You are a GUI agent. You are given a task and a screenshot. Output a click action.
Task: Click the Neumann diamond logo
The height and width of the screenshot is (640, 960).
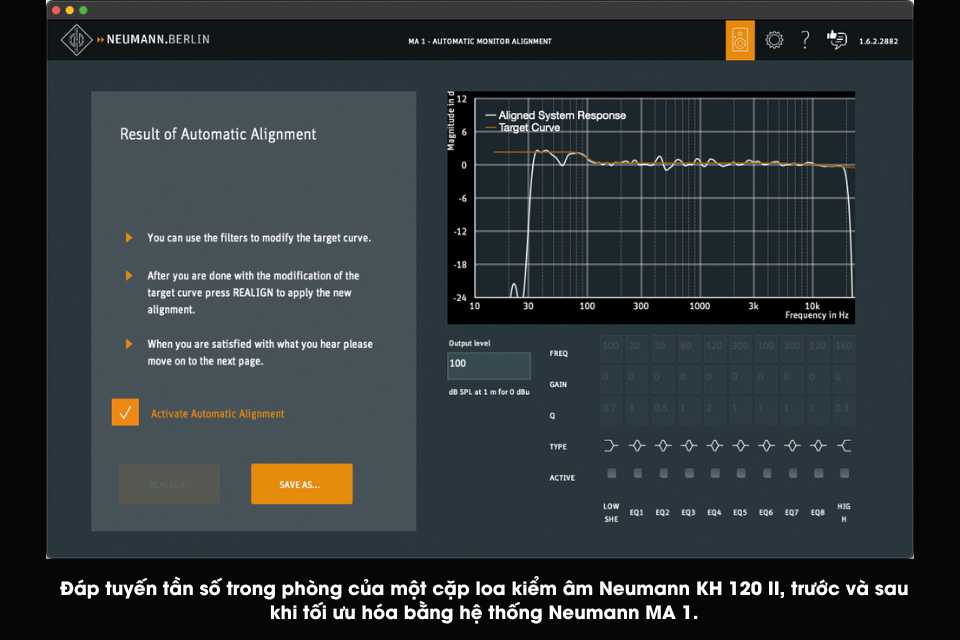tap(77, 40)
